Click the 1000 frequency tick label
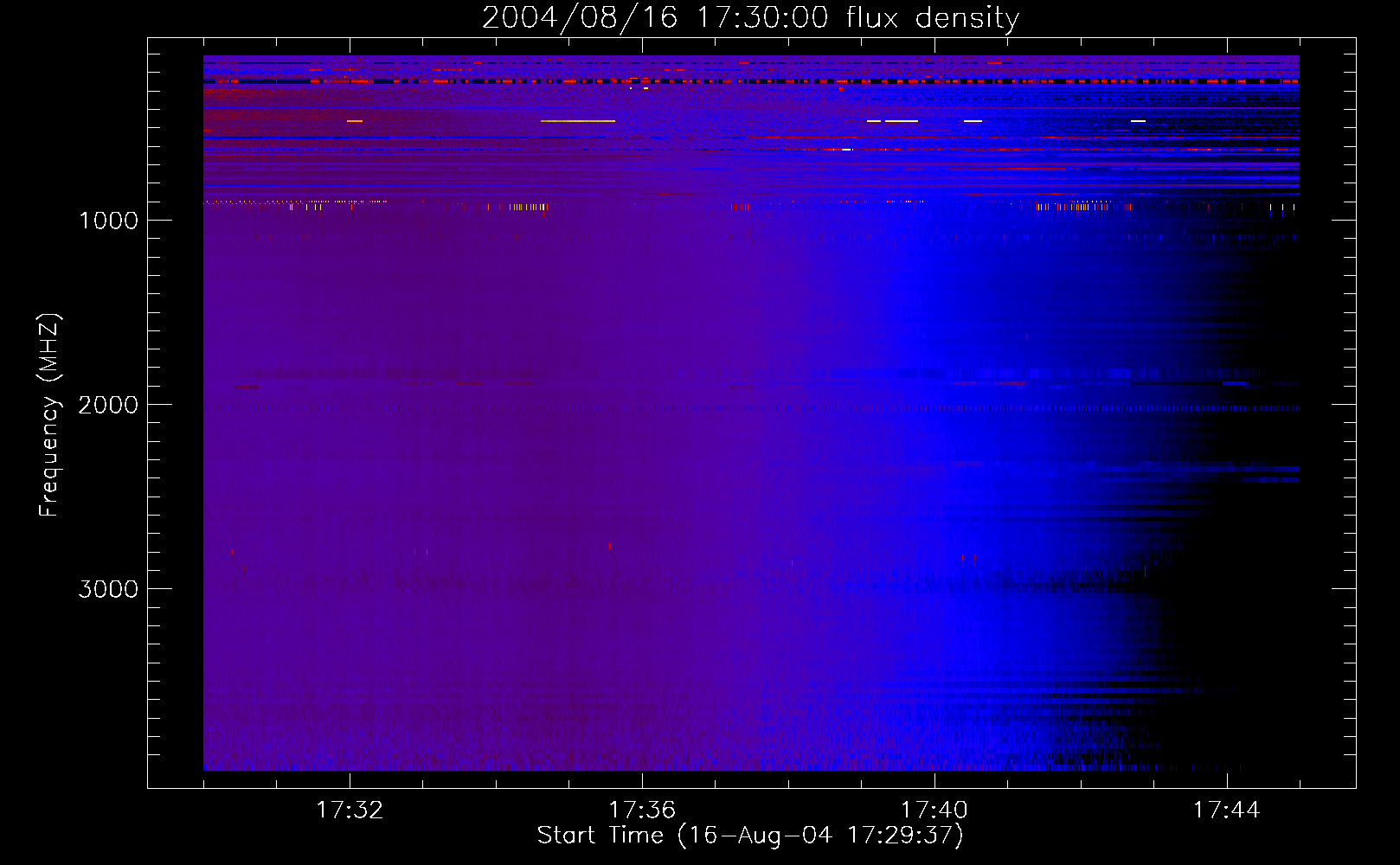This screenshot has width=1400, height=865. [108, 221]
